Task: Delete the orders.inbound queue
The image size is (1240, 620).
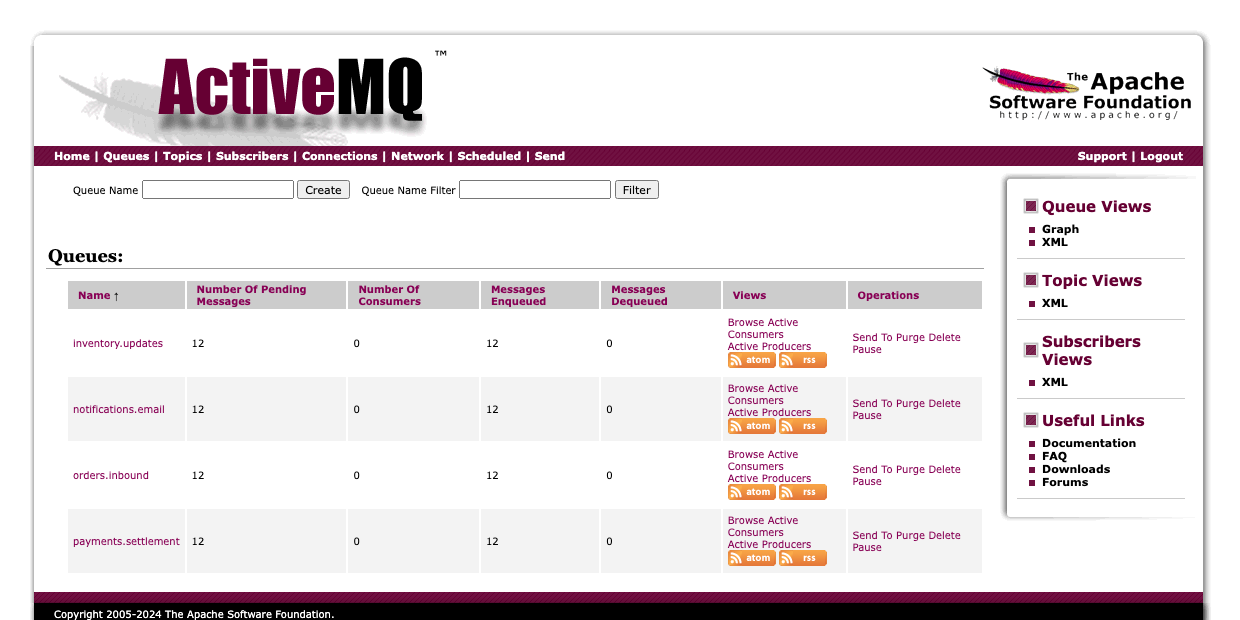Action: [x=944, y=470]
